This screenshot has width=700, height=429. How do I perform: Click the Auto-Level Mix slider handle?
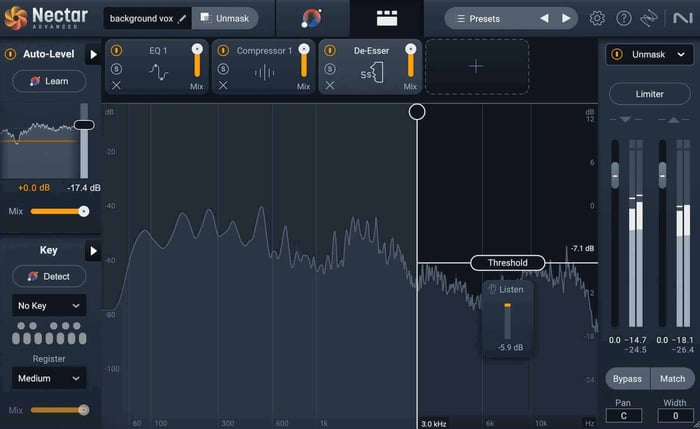83,211
